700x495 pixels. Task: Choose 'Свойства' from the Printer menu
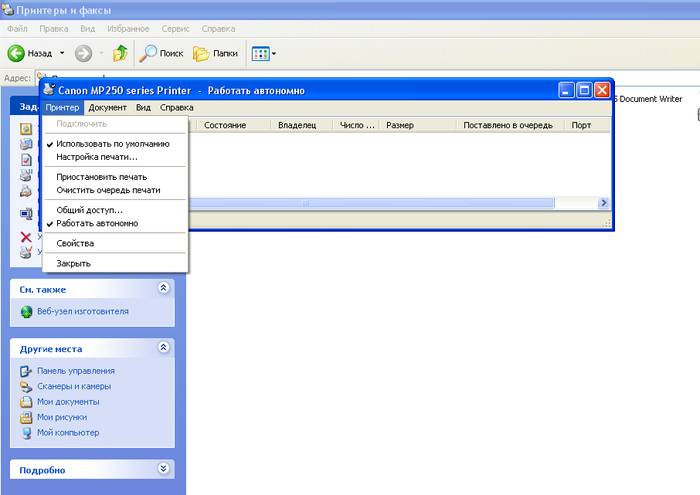[75, 243]
